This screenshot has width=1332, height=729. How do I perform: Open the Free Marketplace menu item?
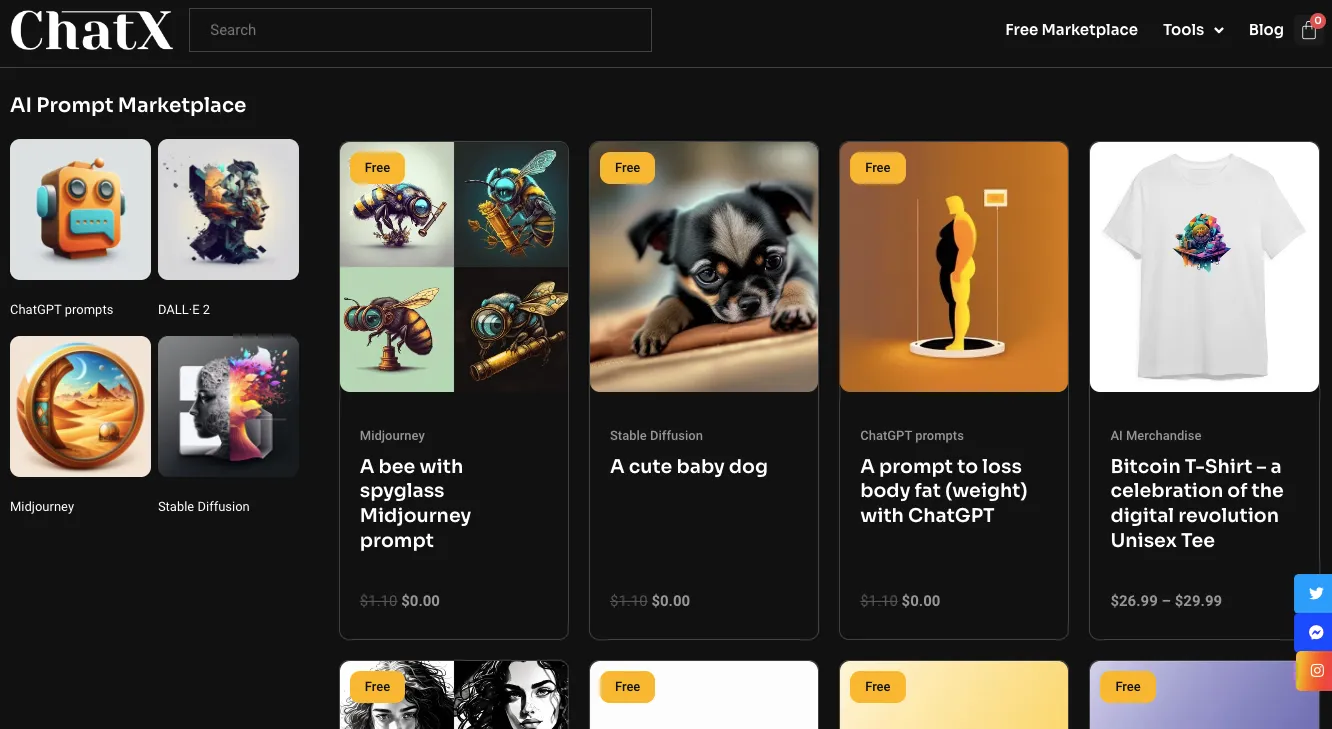[x=1071, y=30]
